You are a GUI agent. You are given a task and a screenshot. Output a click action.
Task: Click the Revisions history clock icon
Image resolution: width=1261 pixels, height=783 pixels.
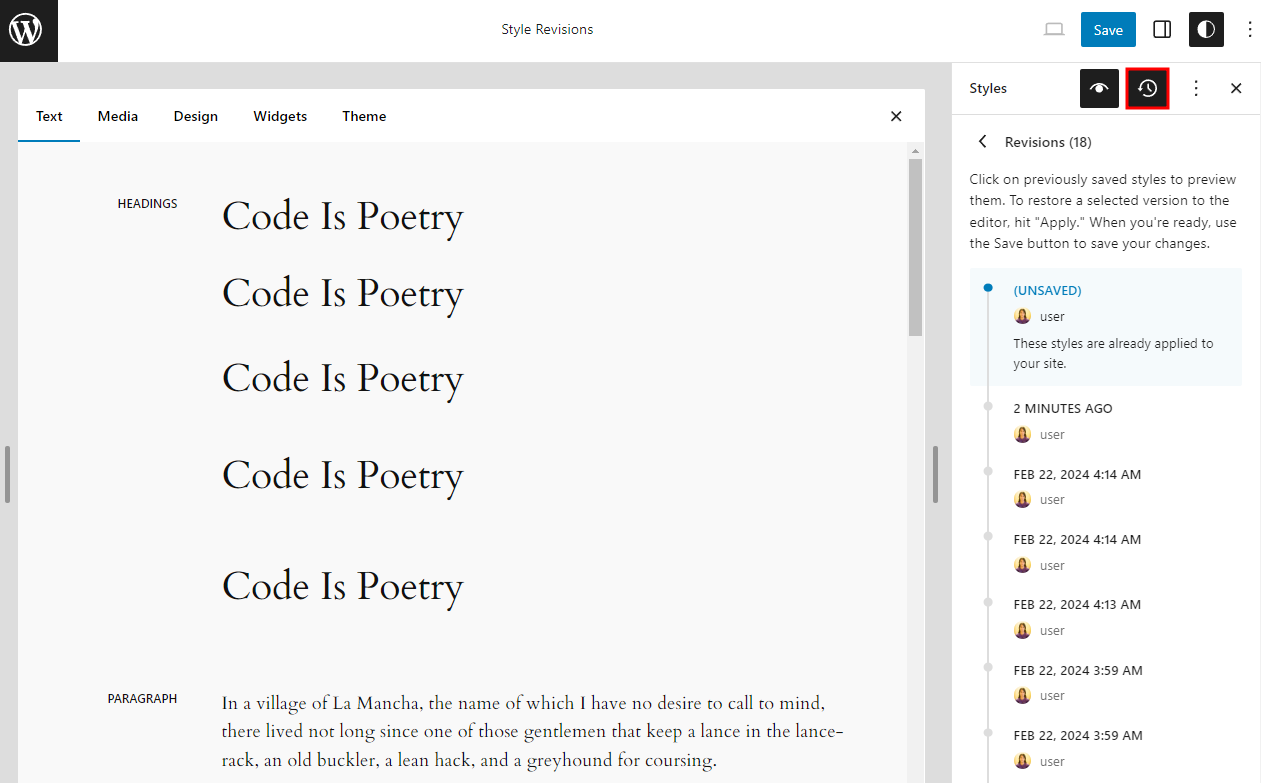1148,88
